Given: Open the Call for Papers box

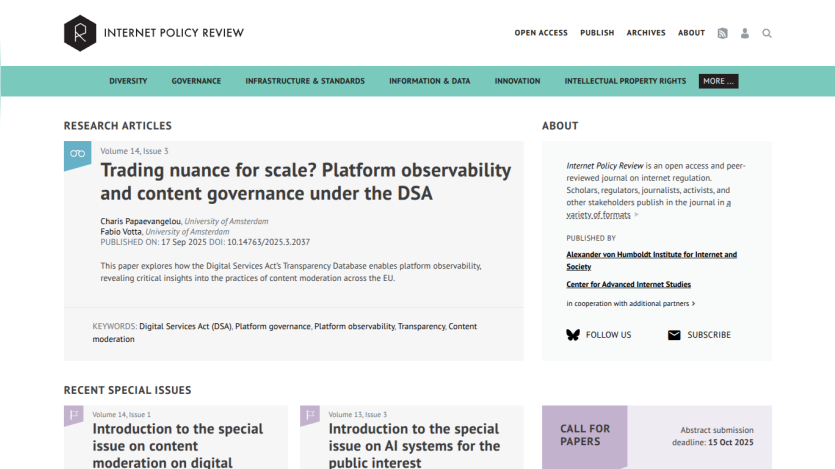Looking at the screenshot, I should pos(657,437).
